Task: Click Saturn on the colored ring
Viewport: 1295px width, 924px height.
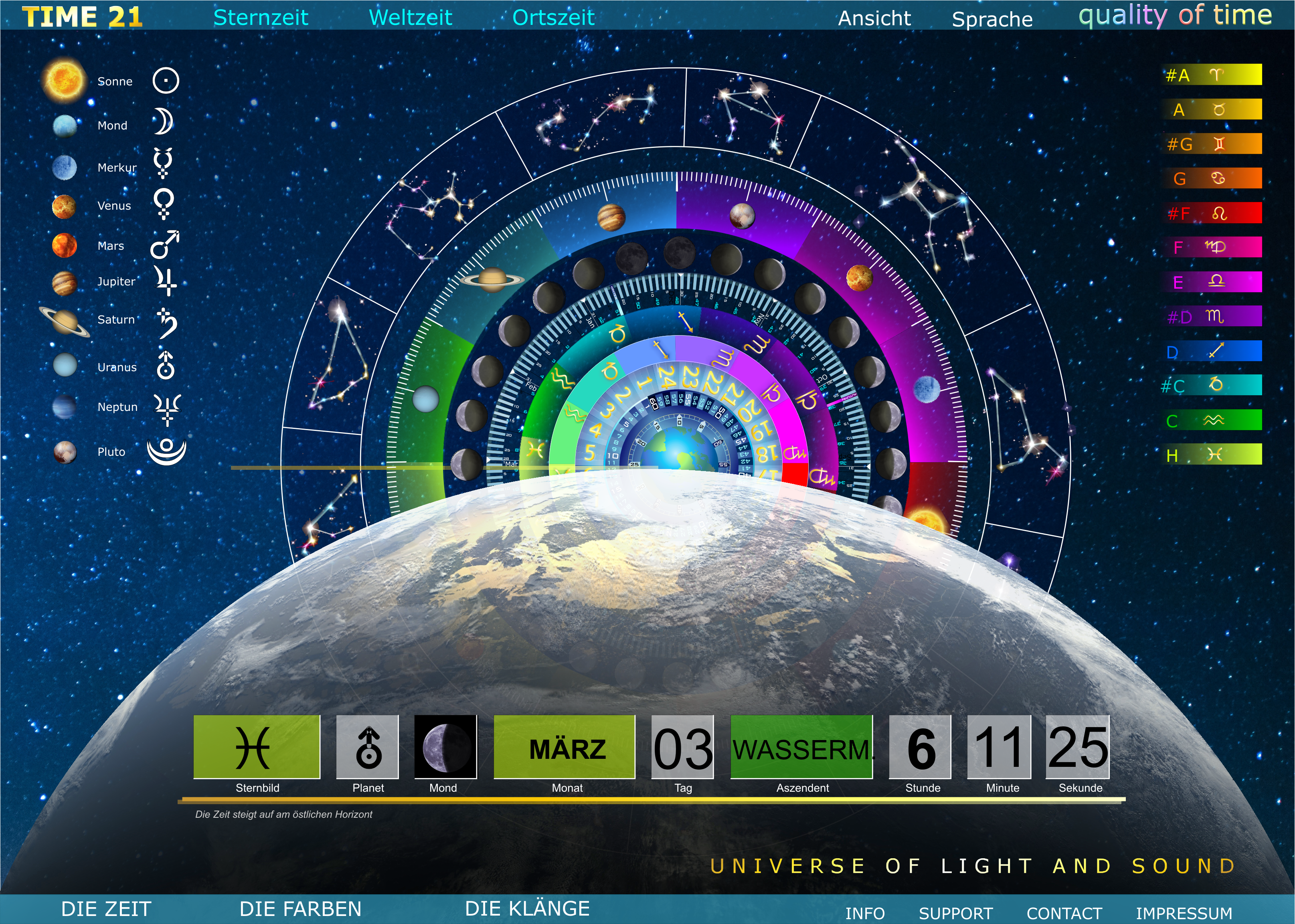Action: (493, 279)
